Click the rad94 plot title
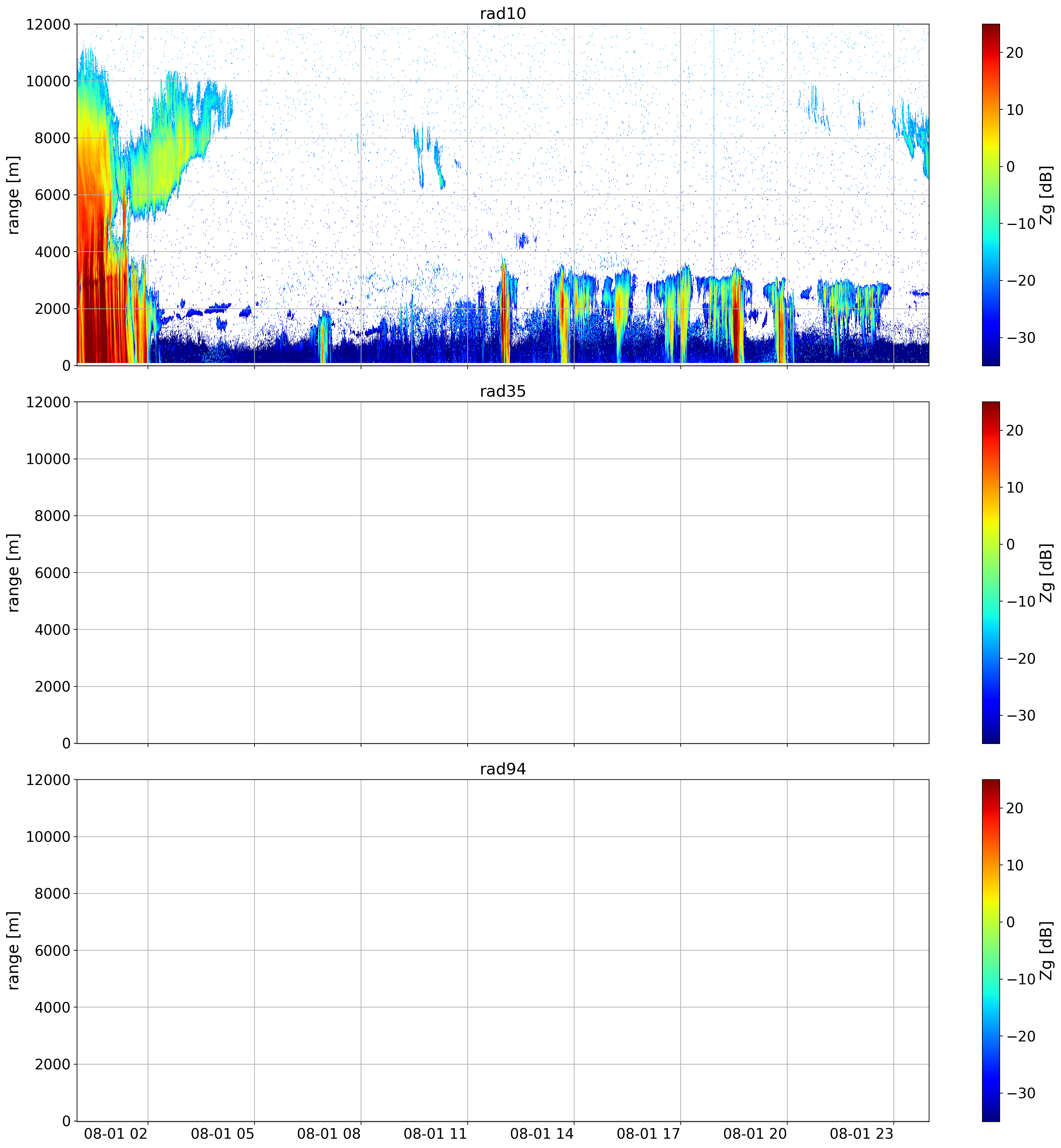The image size is (1061, 1148). (503, 769)
